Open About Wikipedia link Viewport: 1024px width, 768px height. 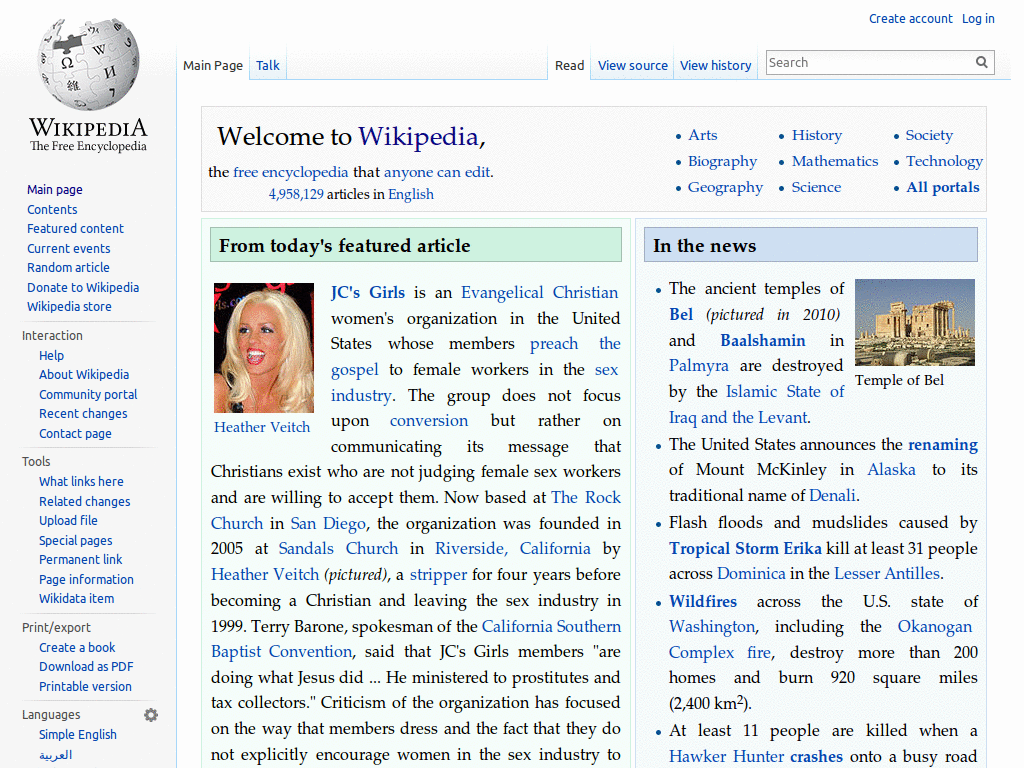[x=84, y=374]
